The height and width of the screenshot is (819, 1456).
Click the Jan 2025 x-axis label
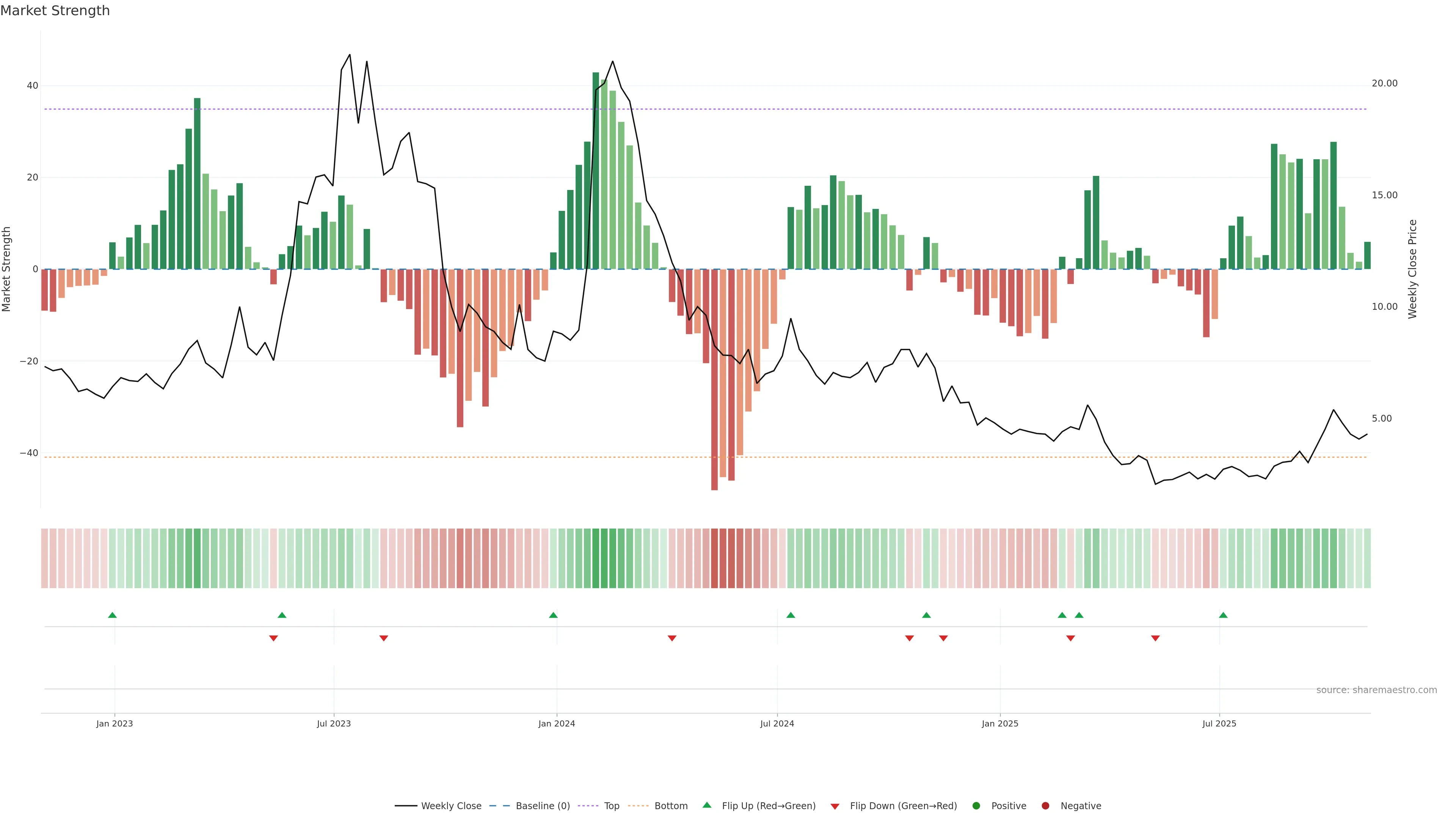[1000, 723]
